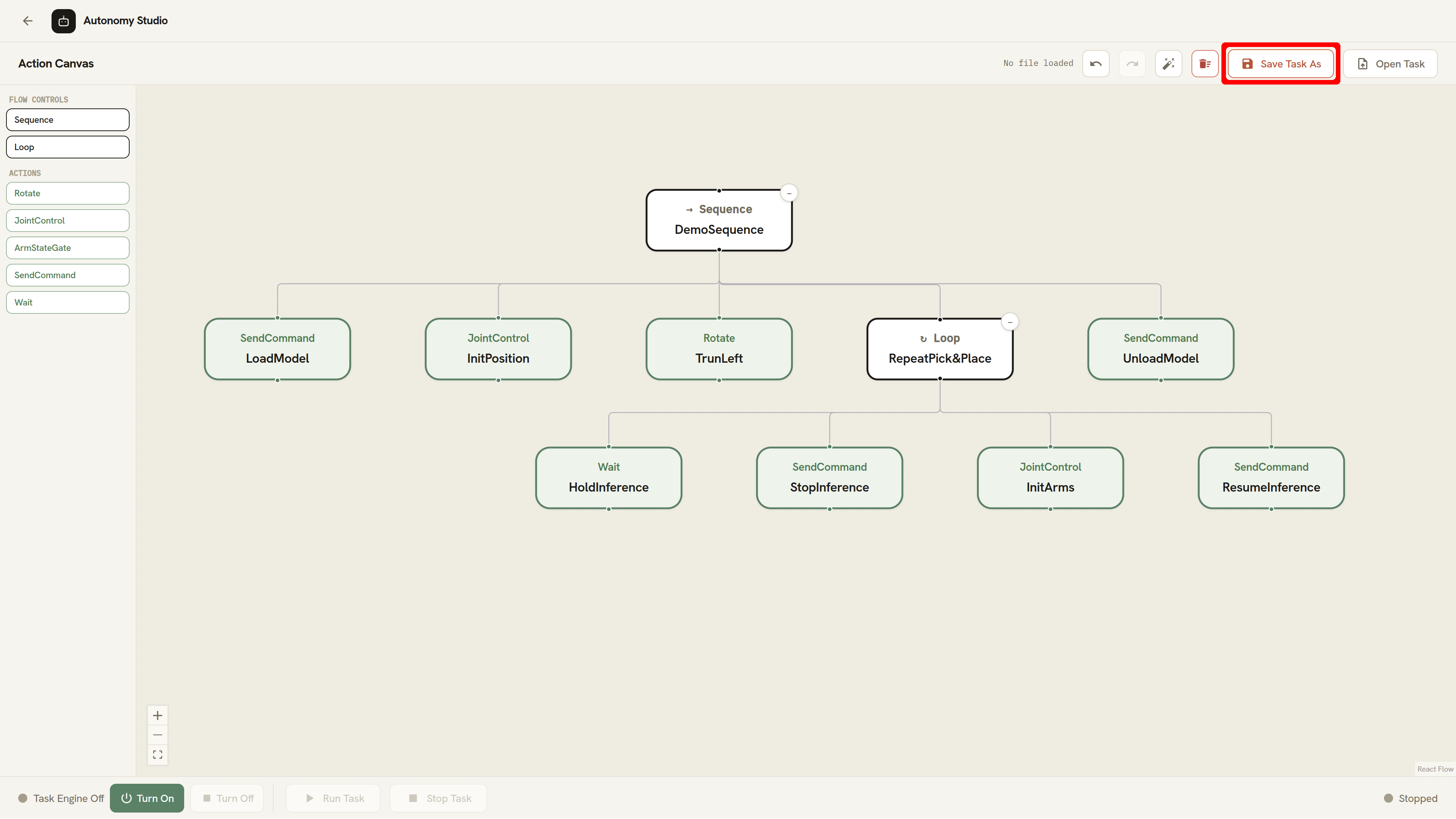Pick the JointControl action from palette

[x=68, y=221]
